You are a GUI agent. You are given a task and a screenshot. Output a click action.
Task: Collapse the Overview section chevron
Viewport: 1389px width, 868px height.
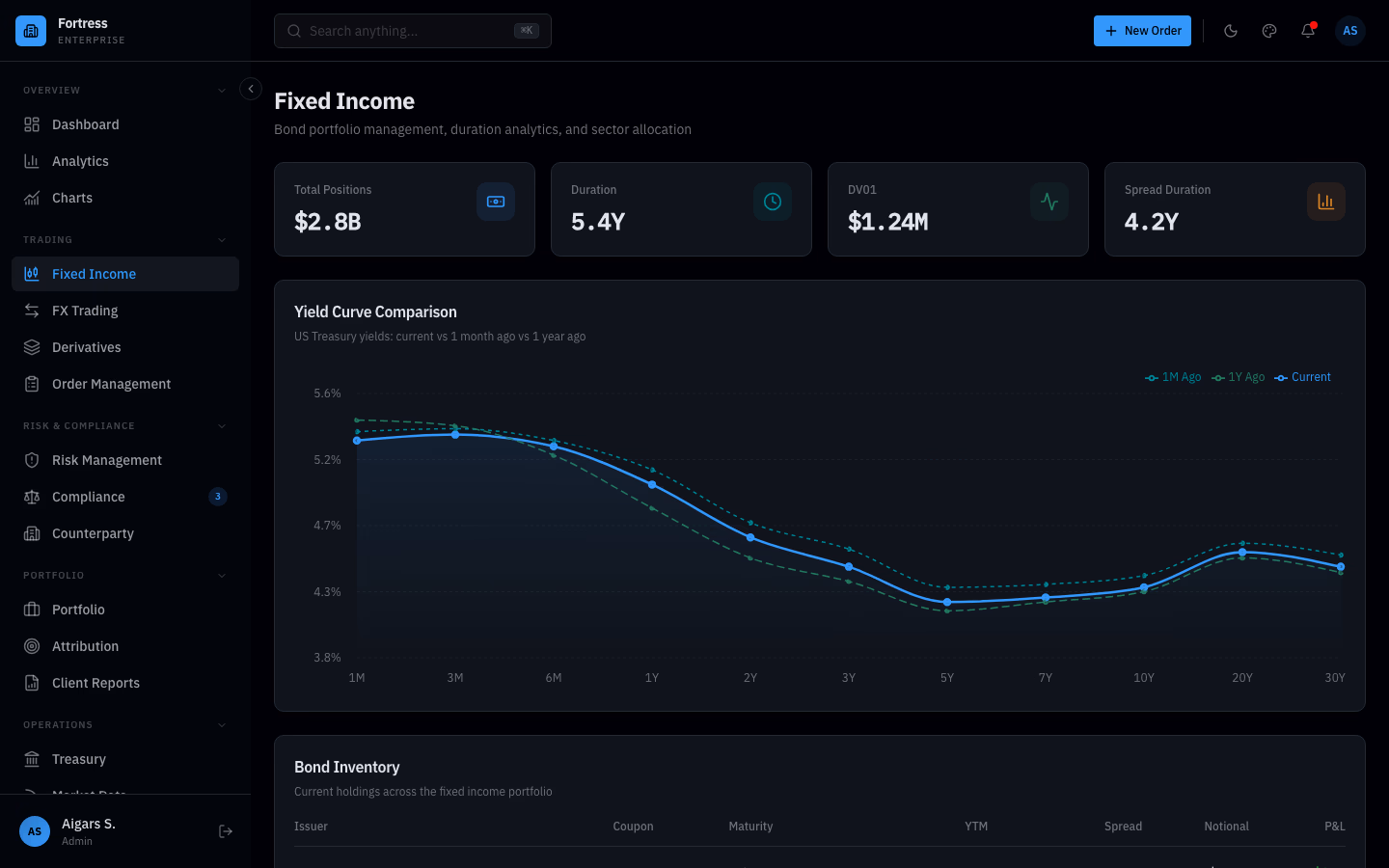click(x=222, y=91)
